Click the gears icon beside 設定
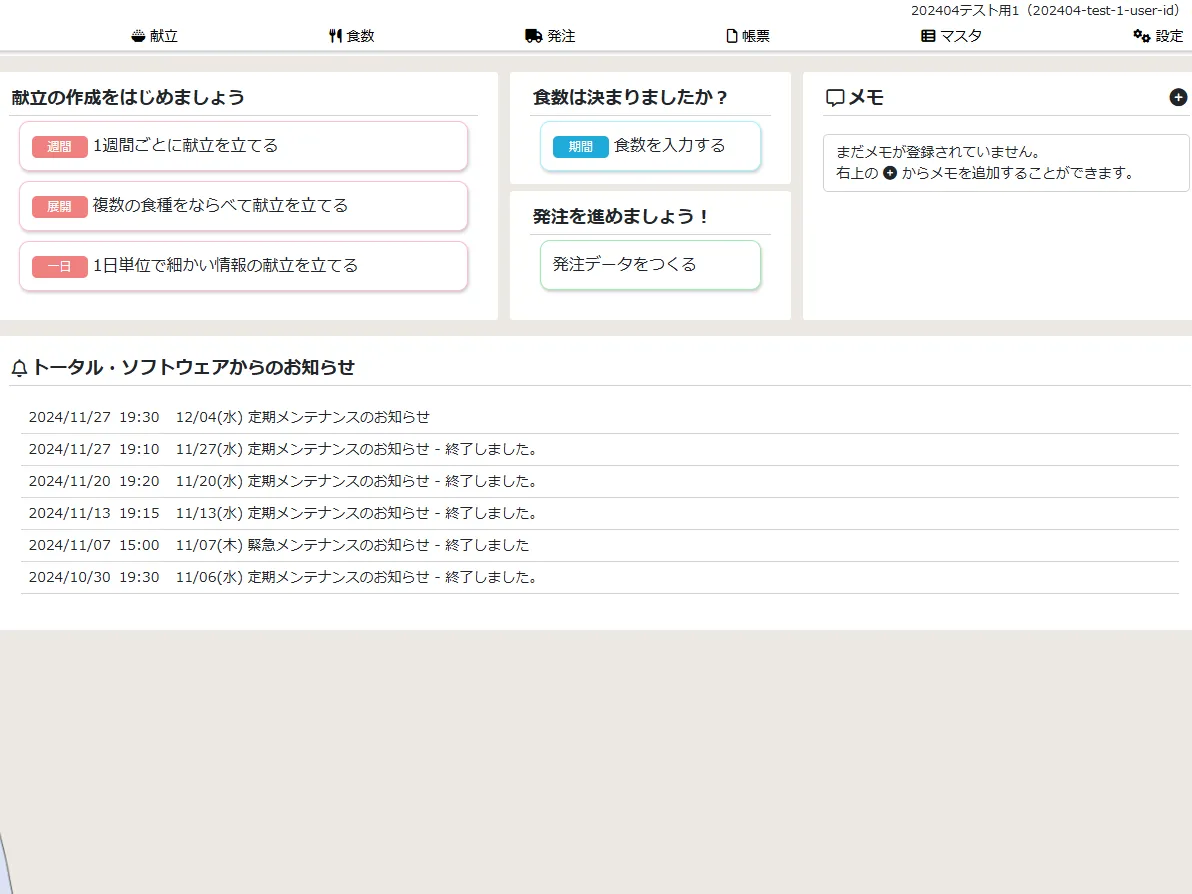The width and height of the screenshot is (1192, 894). (x=1141, y=36)
